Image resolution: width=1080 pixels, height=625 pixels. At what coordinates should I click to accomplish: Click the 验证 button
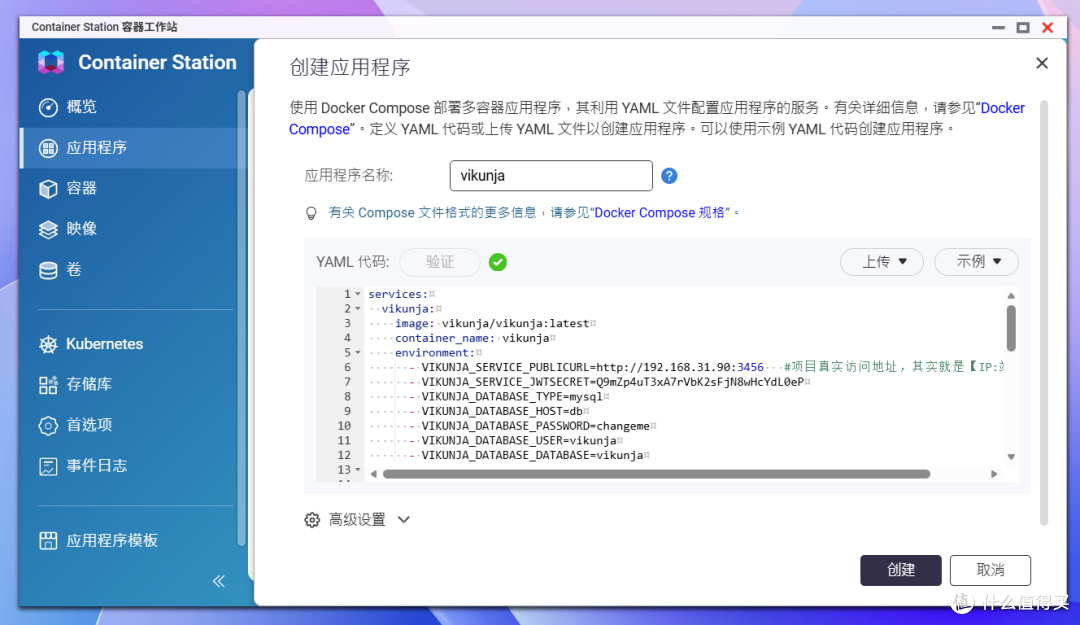439,262
